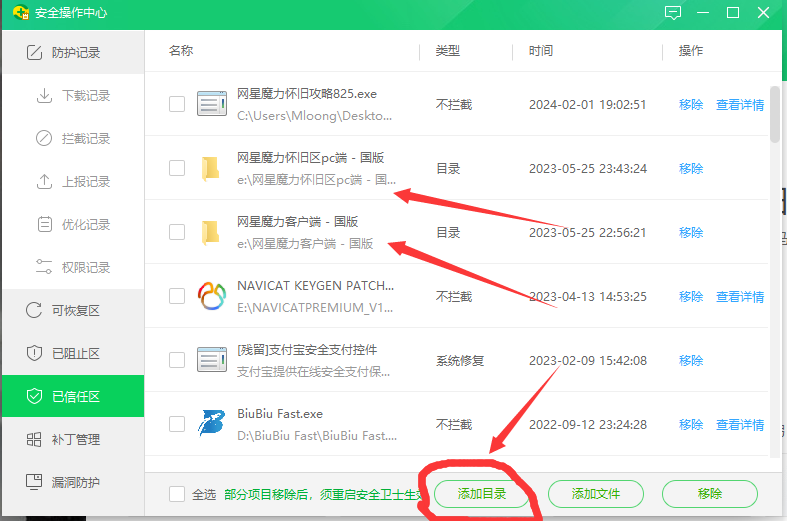Click the 下载记录 download icon
The height and width of the screenshot is (521, 787).
tap(44, 95)
